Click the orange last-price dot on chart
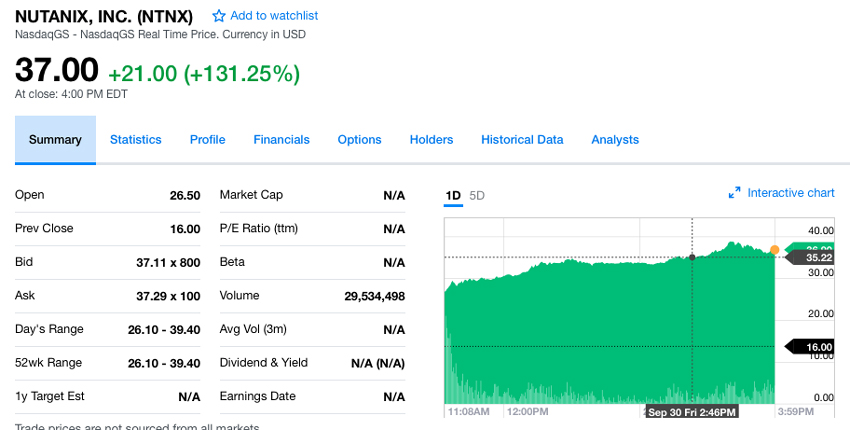 pos(774,250)
